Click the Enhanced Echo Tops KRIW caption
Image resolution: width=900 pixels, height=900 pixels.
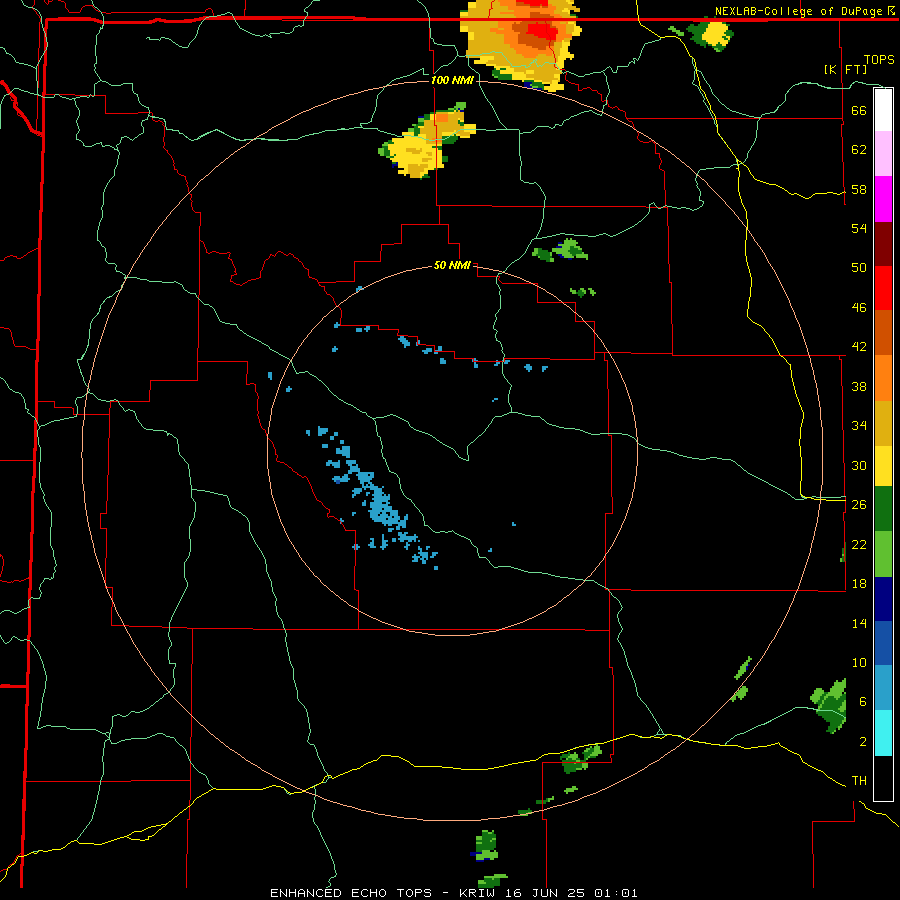(x=453, y=893)
